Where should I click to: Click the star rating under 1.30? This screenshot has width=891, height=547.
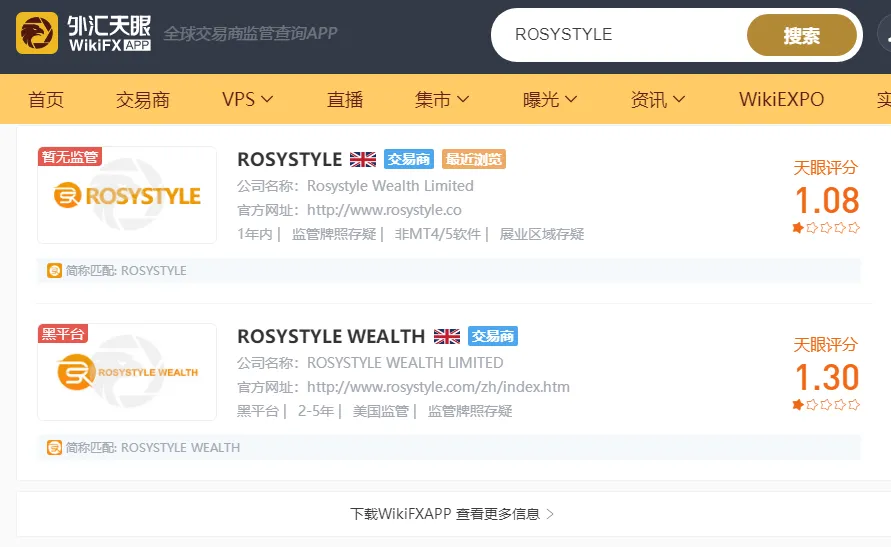826,404
